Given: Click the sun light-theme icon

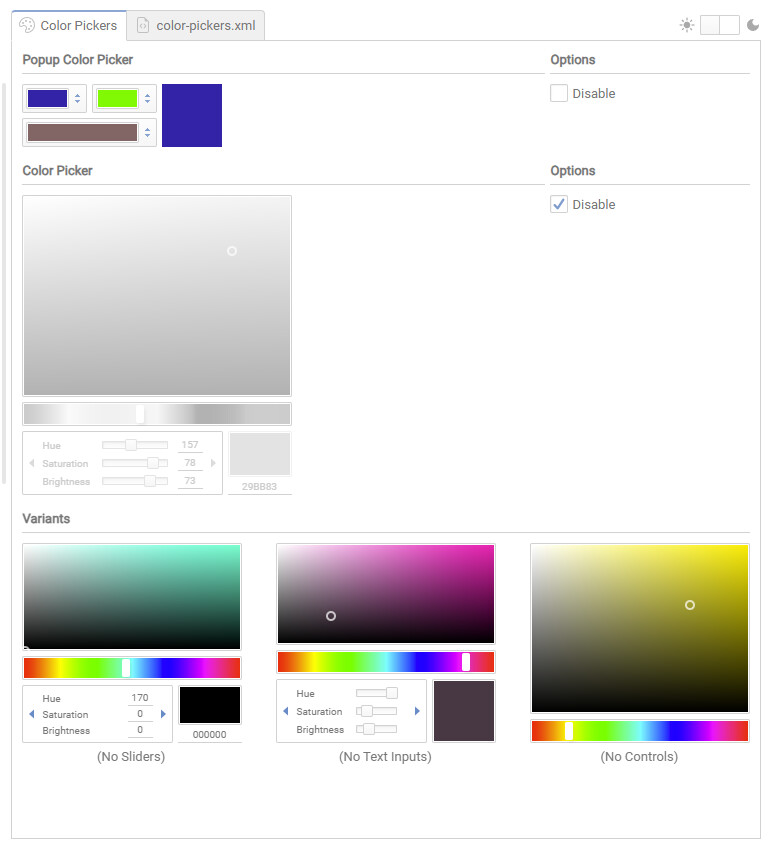Looking at the screenshot, I should pyautogui.click(x=686, y=25).
